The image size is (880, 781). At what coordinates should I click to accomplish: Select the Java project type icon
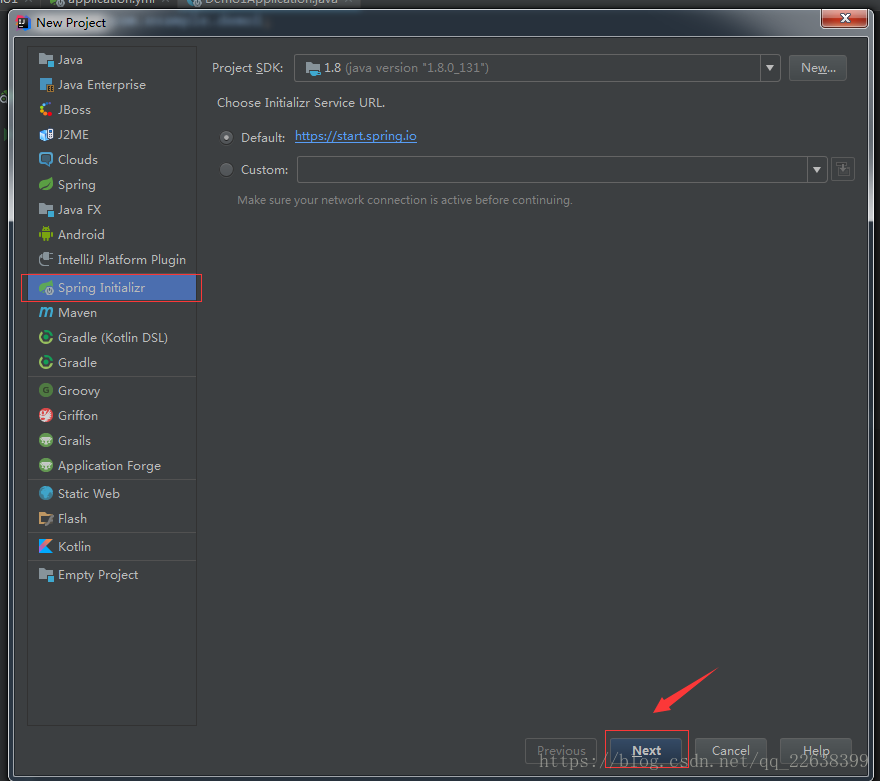coord(46,59)
